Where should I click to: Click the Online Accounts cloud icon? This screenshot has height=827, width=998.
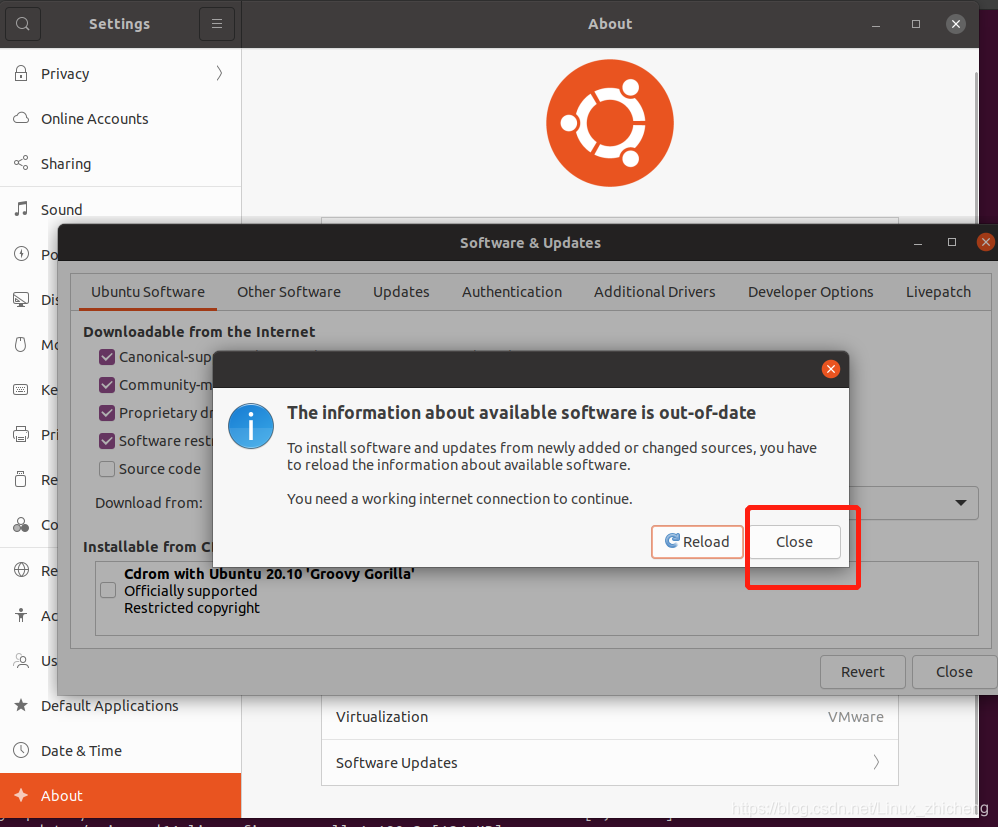[21, 118]
